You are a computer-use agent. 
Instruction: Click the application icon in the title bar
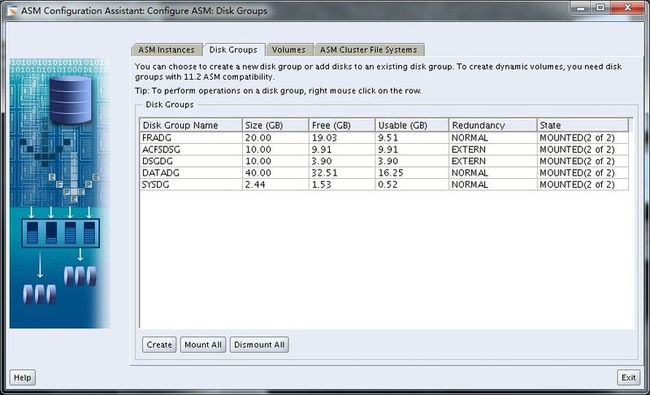point(12,11)
